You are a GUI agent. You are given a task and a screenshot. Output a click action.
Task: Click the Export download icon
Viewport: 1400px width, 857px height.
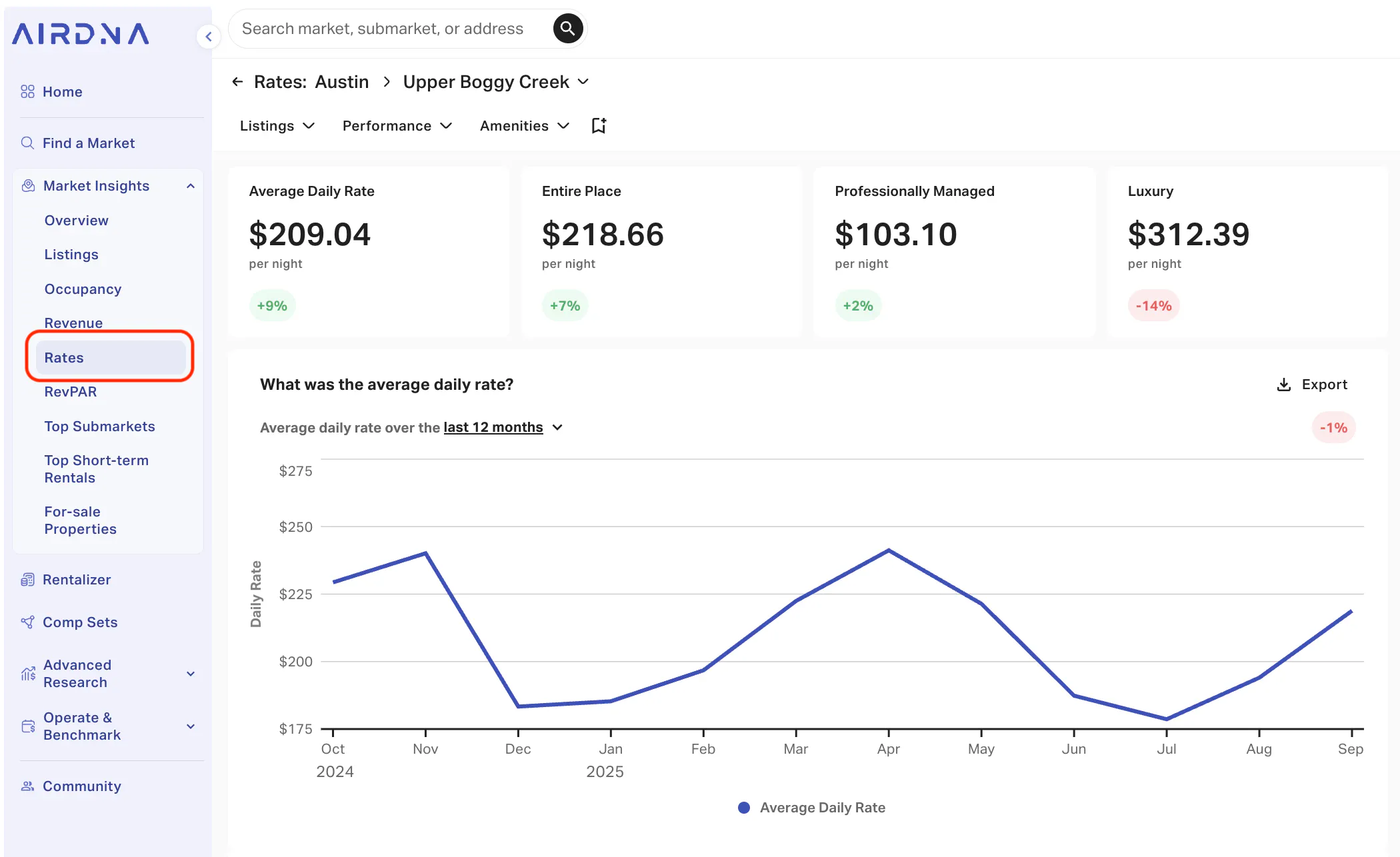(x=1284, y=385)
